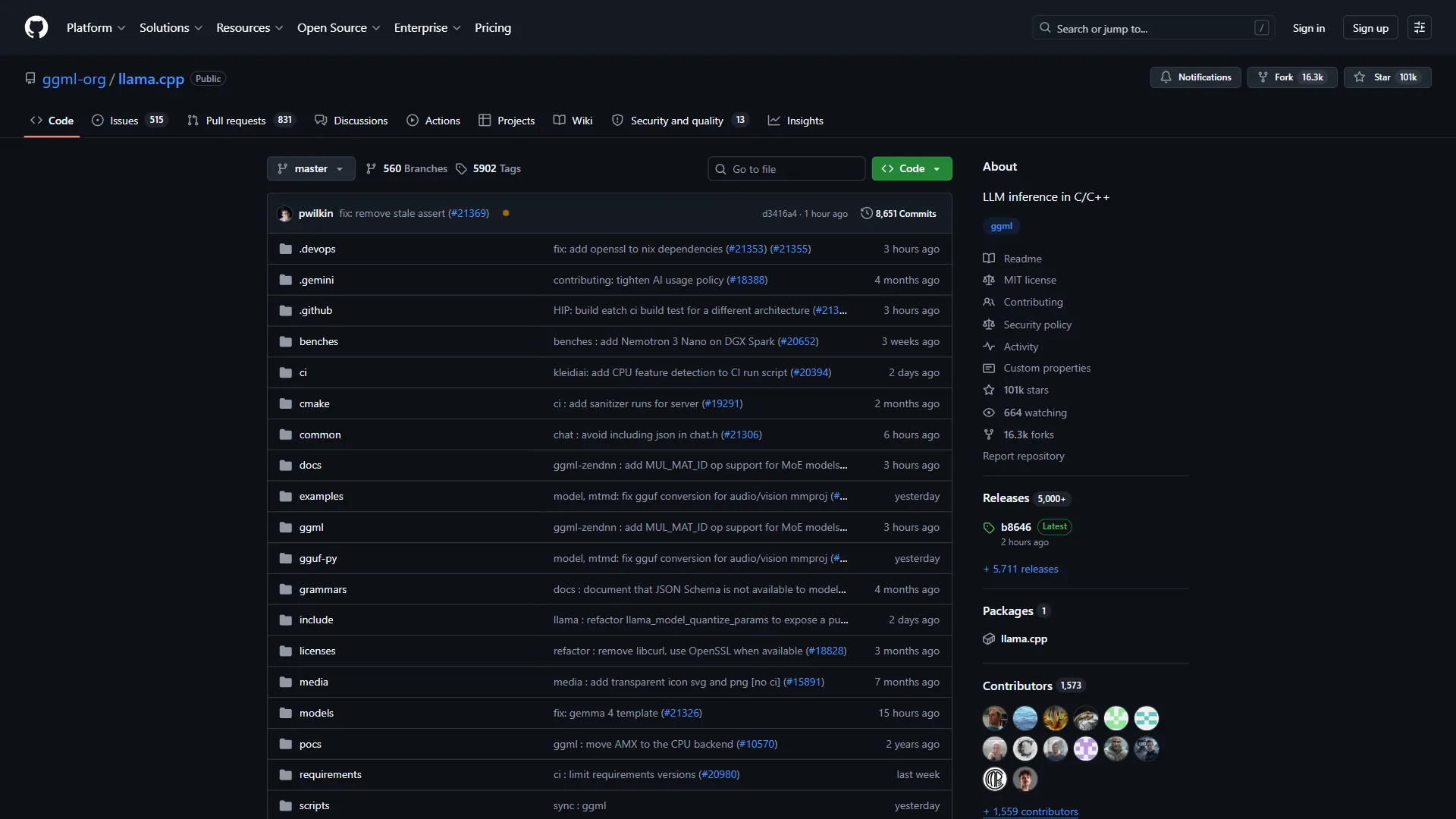View all 8,651 Commits
This screenshot has width=1456, height=819.
pyautogui.click(x=899, y=214)
